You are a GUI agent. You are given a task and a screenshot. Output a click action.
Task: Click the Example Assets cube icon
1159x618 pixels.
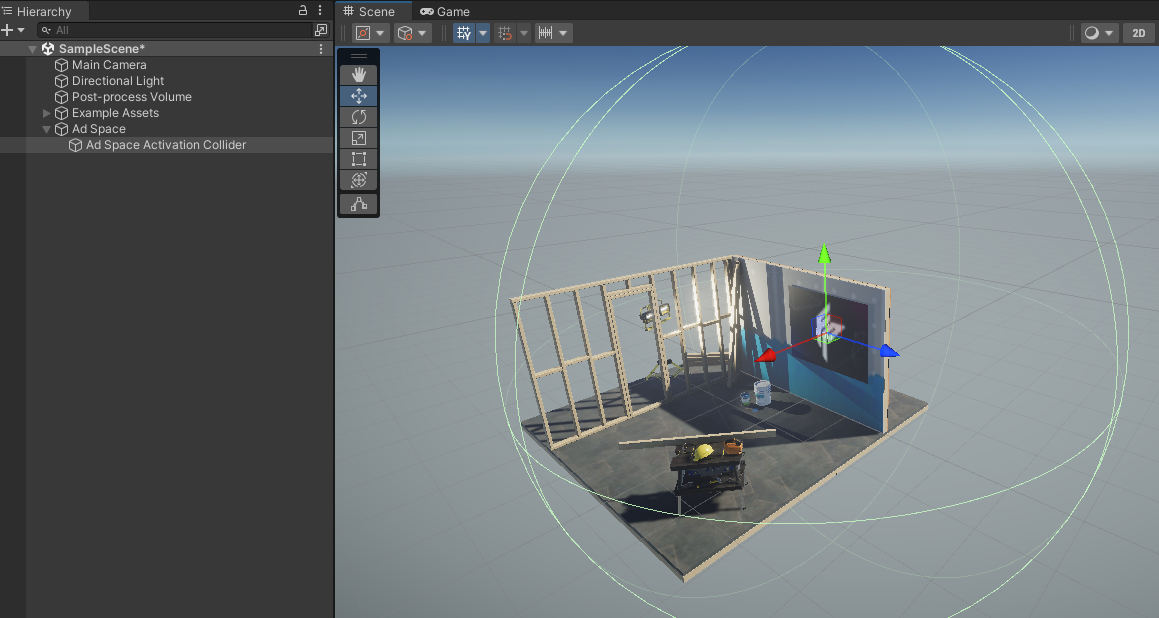point(61,113)
